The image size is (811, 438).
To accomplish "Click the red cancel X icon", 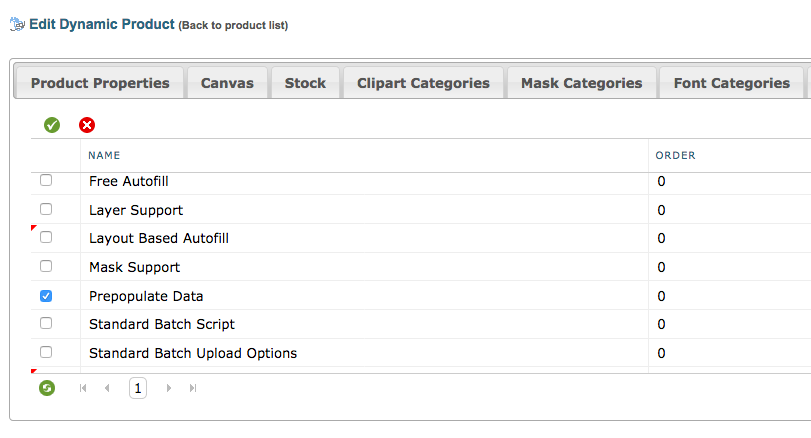I will click(x=87, y=125).
